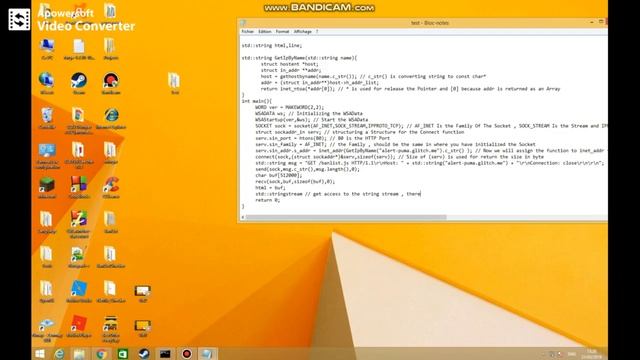Select the blue Roblox Studio desktop icon
The width and height of the screenshot is (640, 360).
[79, 291]
